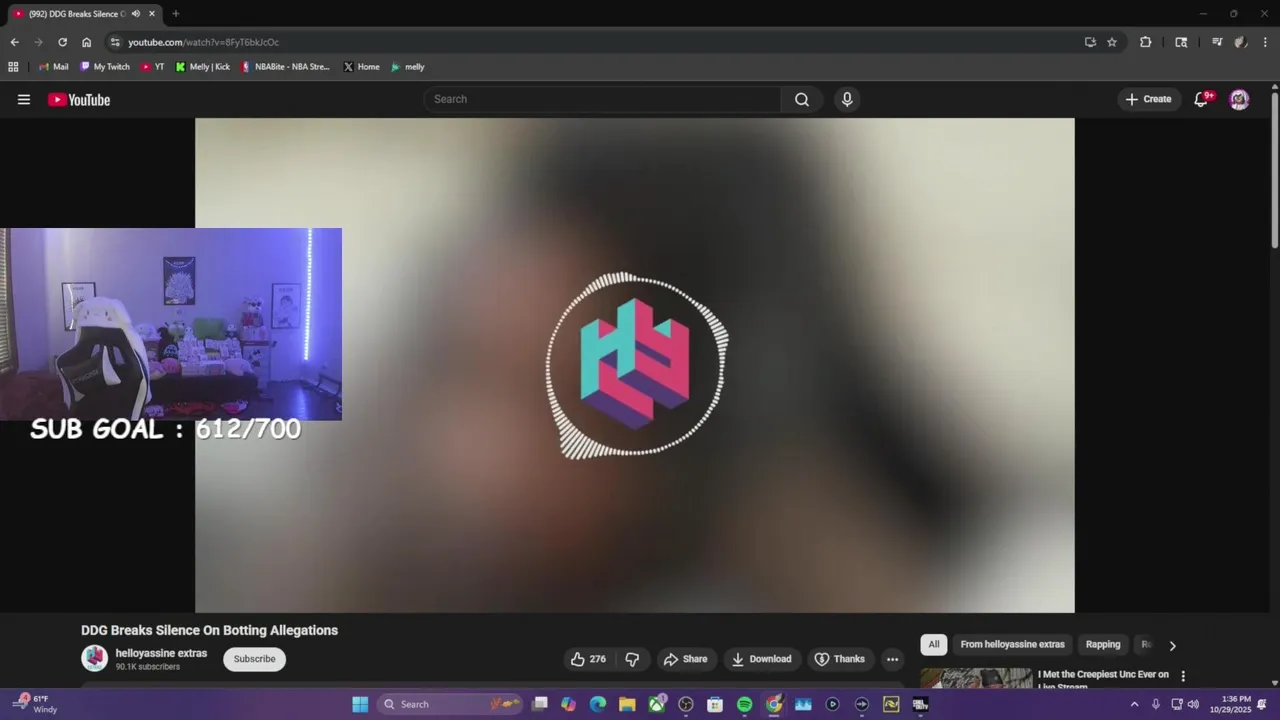The height and width of the screenshot is (720, 1280).
Task: Open File Explorer from the taskbar
Action: point(627,704)
